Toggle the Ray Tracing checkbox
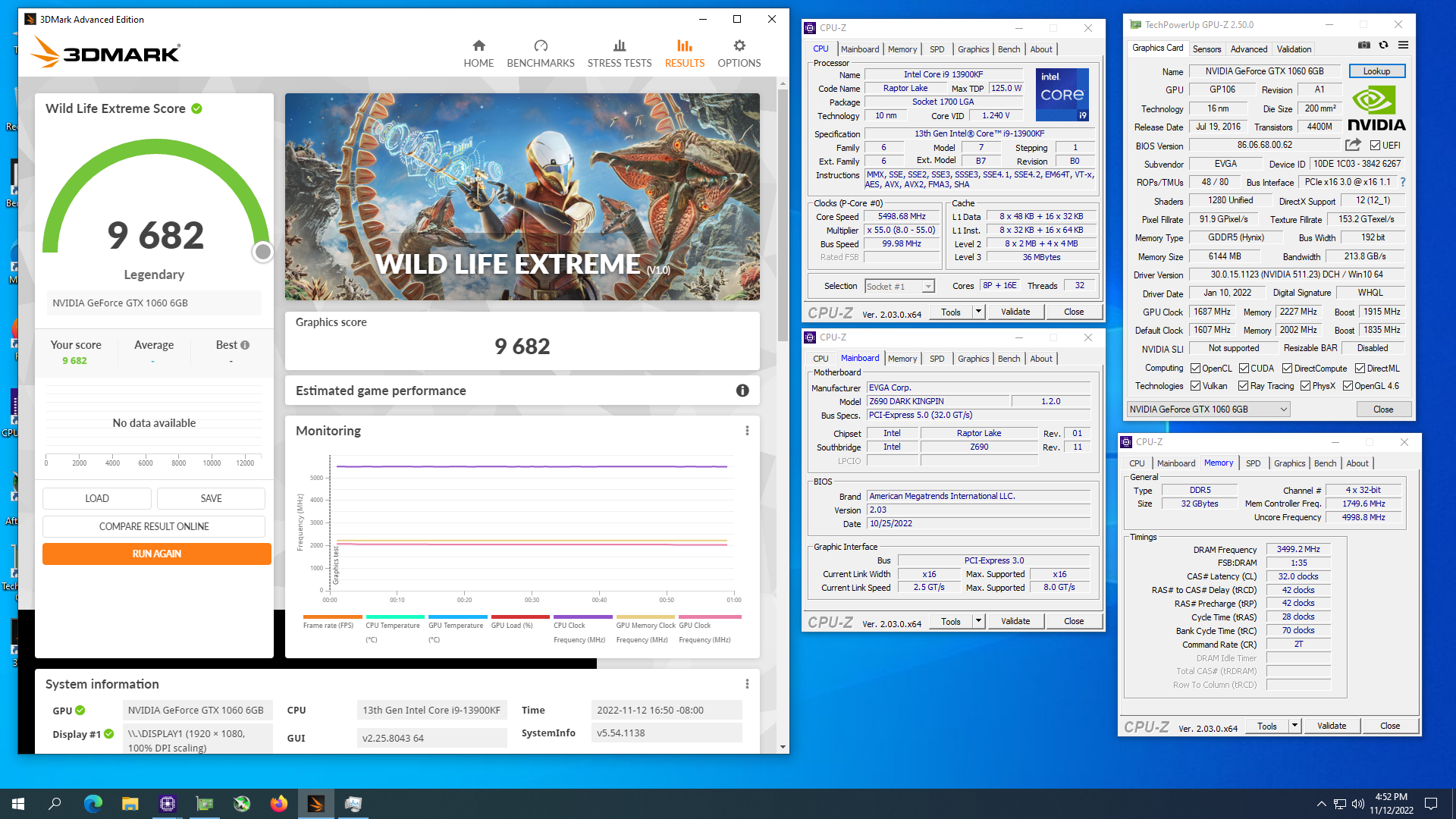The width and height of the screenshot is (1456, 819). (1244, 386)
